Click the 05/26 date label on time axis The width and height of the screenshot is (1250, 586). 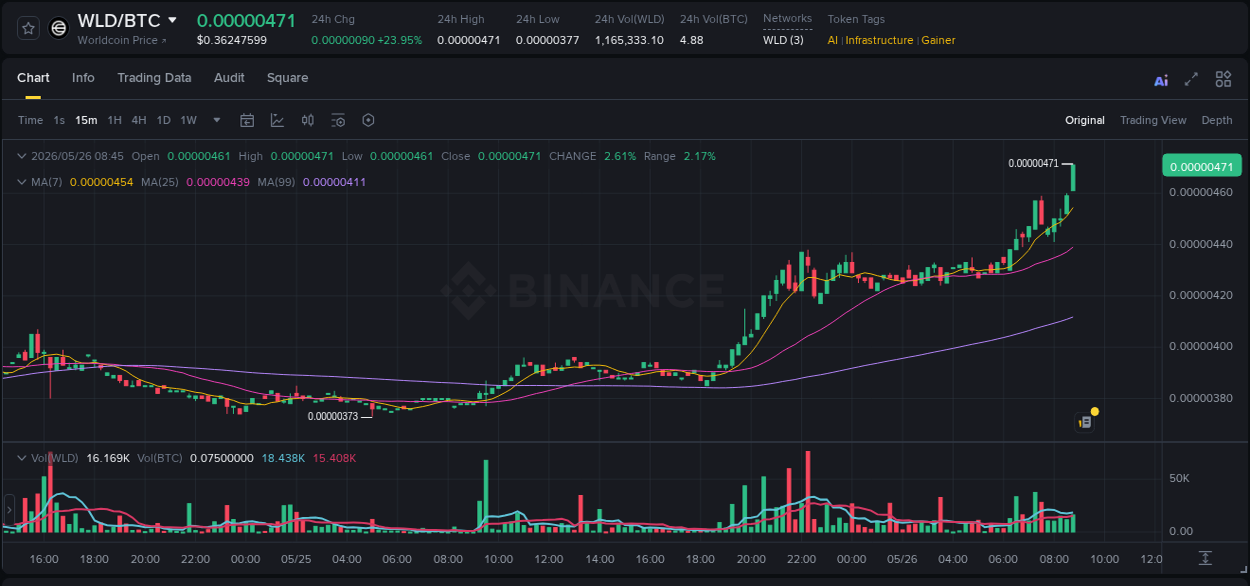902,559
